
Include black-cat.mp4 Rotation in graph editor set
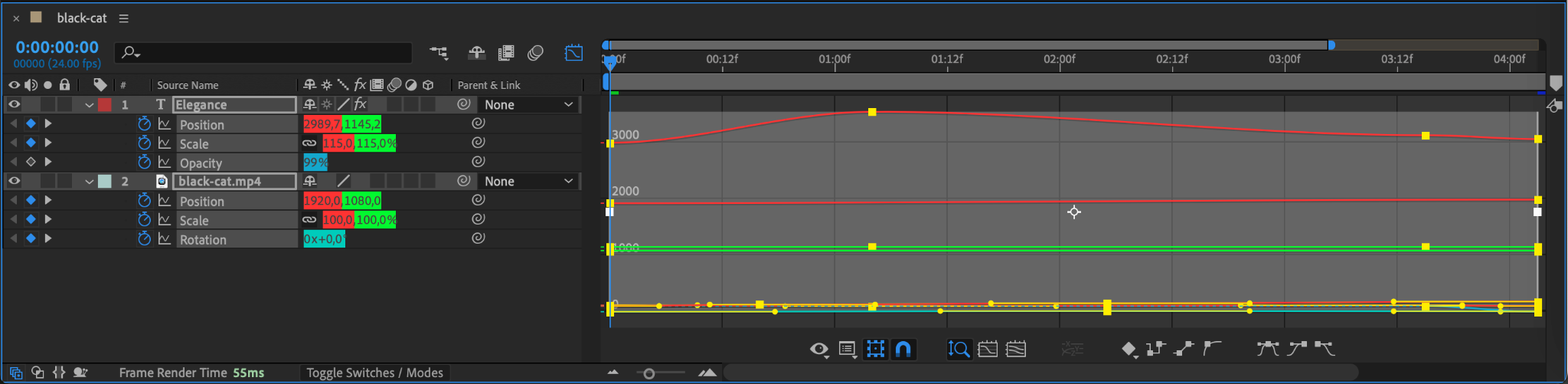(164, 238)
